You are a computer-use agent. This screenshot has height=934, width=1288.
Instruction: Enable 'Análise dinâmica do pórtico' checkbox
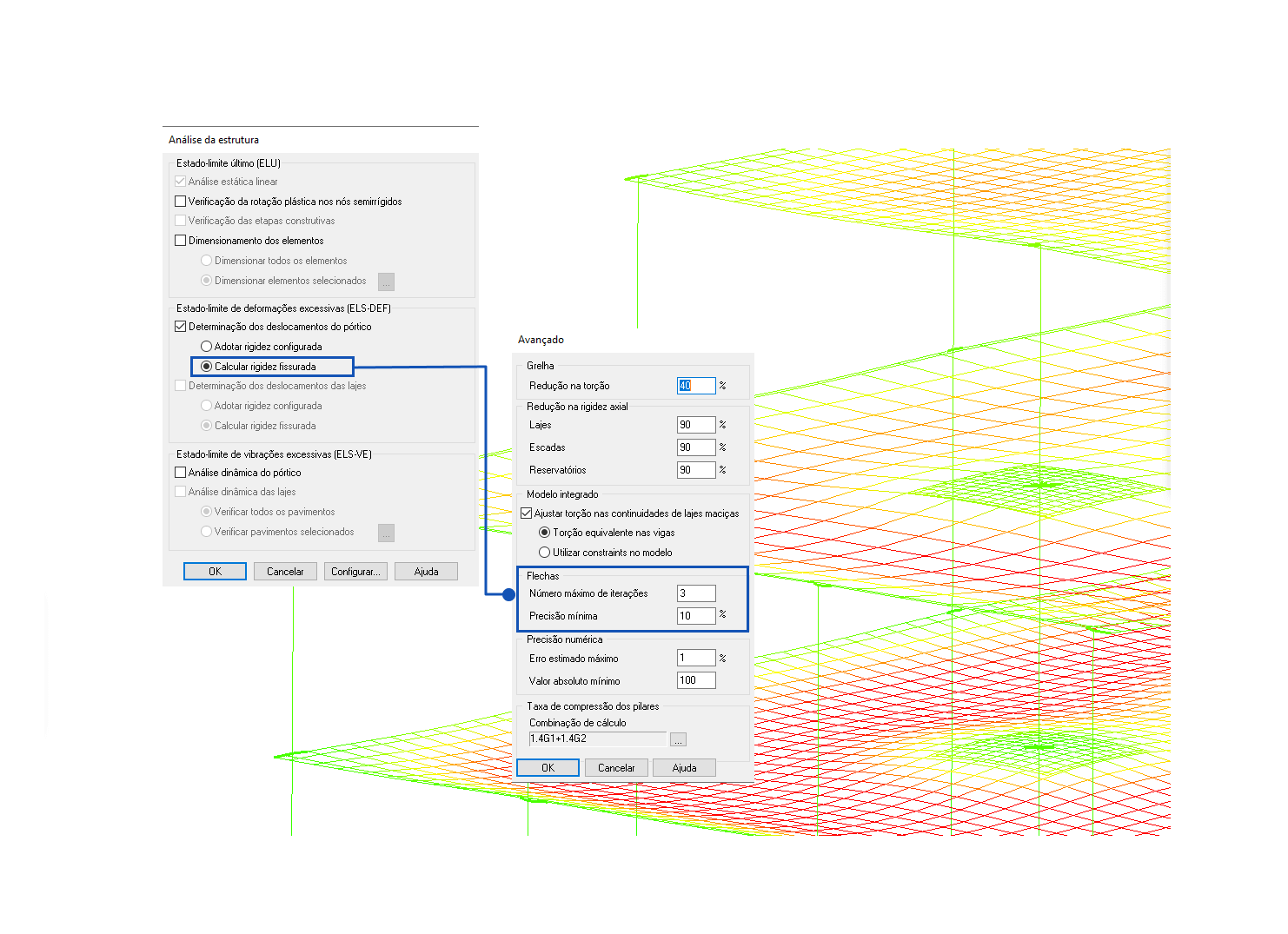[181, 473]
